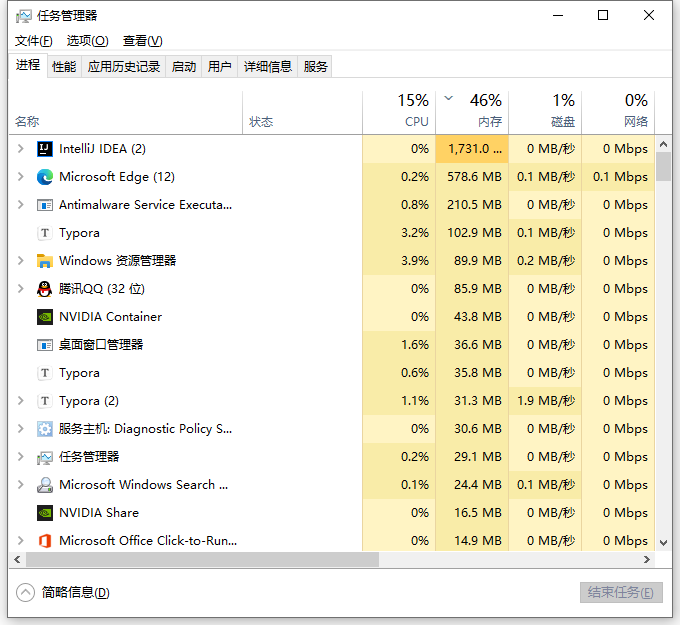Screen dimensions: 680x625
Task: Select the NVIDIA Share process name
Action: [99, 513]
